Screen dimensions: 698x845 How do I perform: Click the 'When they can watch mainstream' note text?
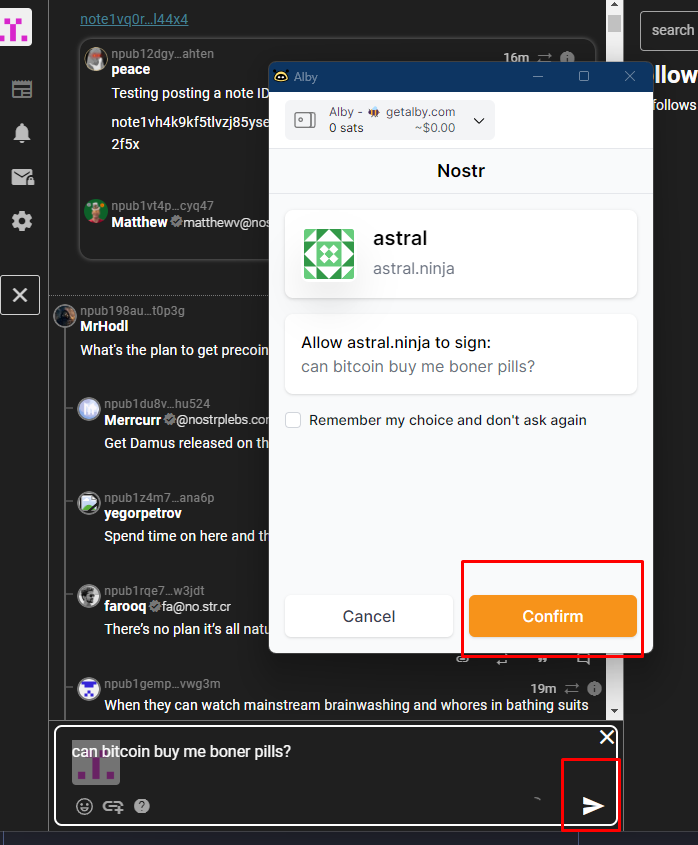(346, 705)
